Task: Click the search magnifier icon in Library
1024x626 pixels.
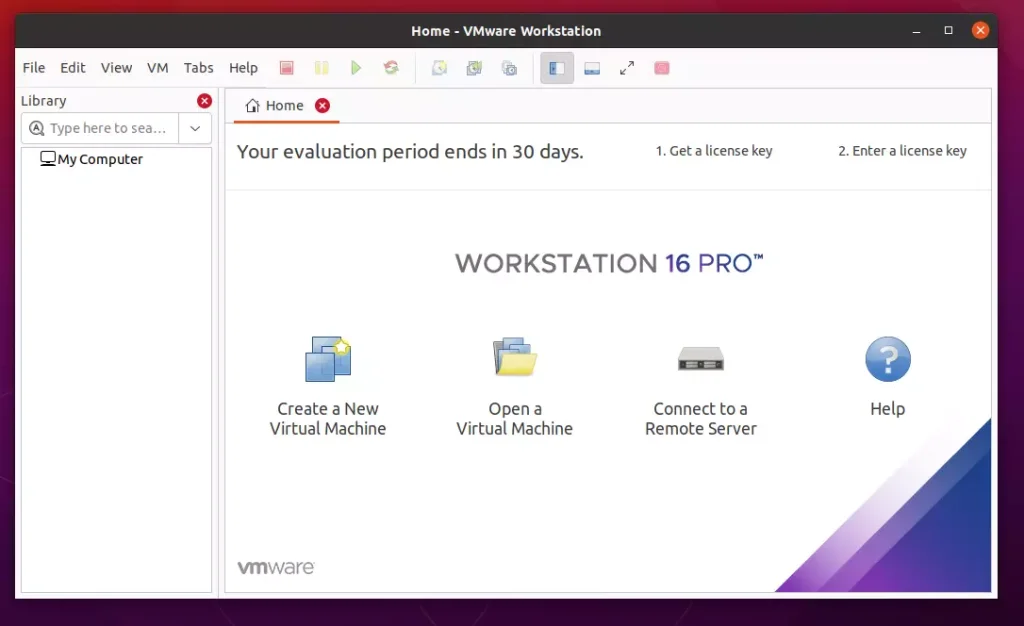Action: pyautogui.click(x=37, y=128)
